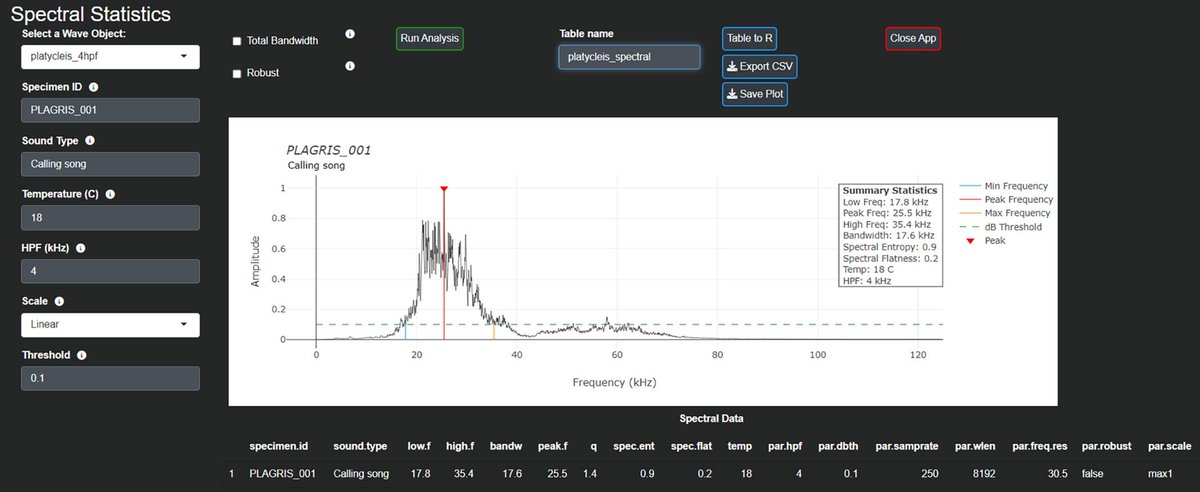
Task: Toggle Min Frequency legend entry
Action: pyautogui.click(x=1003, y=186)
